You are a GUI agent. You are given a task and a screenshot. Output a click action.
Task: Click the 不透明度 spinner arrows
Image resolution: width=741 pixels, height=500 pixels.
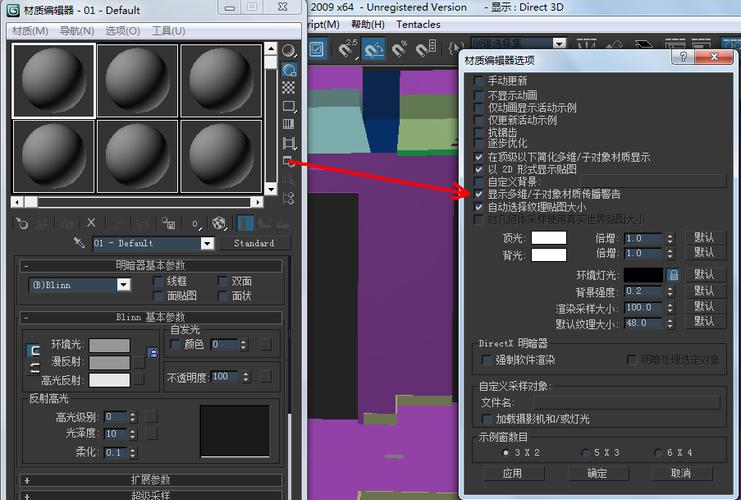[245, 377]
